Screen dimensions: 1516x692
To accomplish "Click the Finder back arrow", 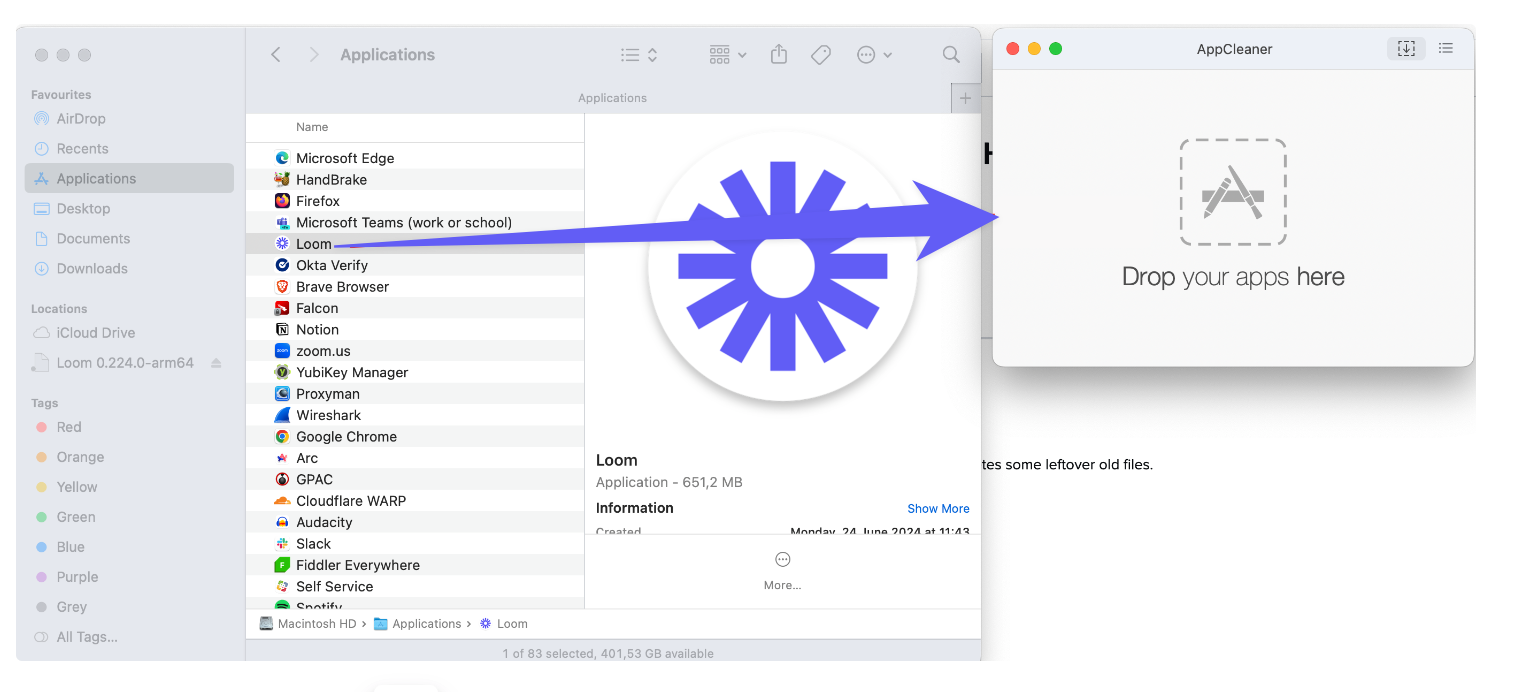I will point(276,55).
